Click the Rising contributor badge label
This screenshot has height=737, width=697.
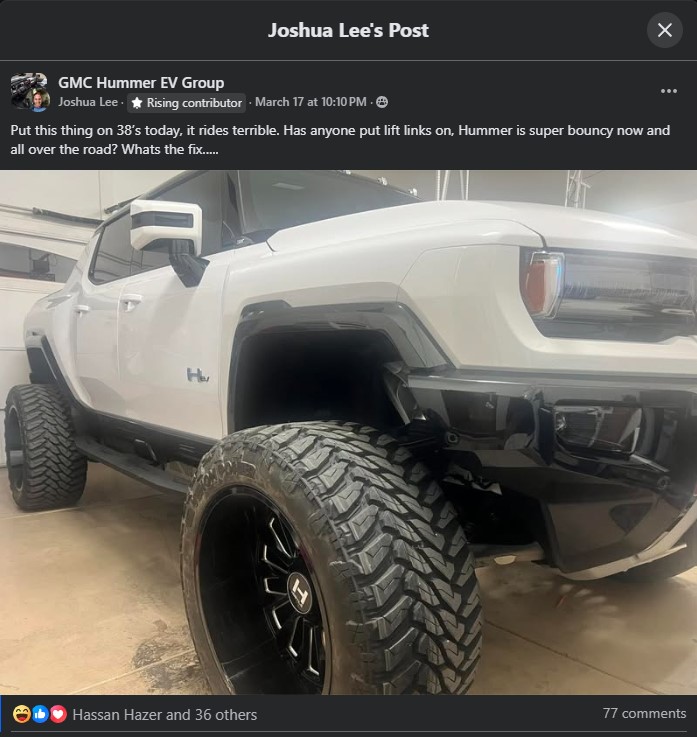(194, 102)
